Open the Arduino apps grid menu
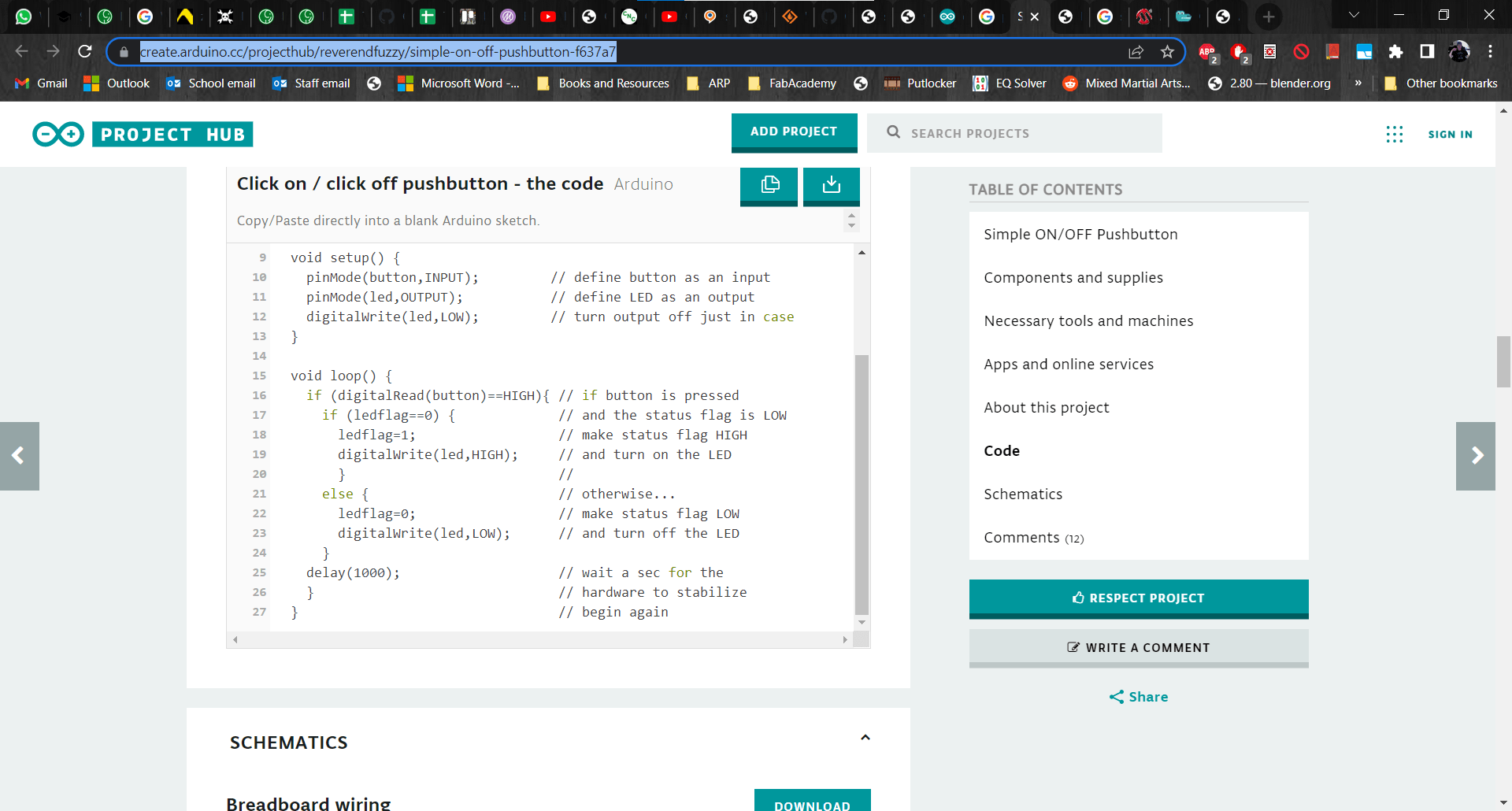The width and height of the screenshot is (1512, 811). (x=1395, y=135)
